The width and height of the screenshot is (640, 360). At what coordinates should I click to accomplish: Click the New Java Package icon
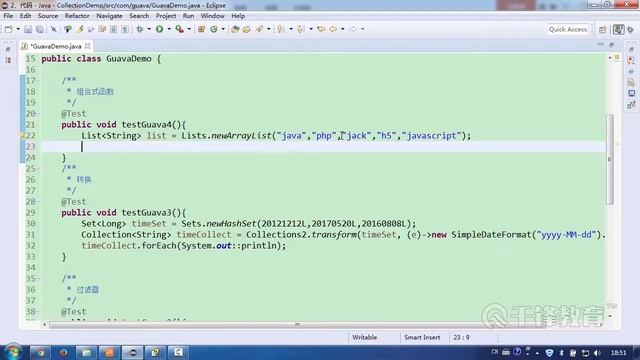pyautogui.click(x=201, y=29)
